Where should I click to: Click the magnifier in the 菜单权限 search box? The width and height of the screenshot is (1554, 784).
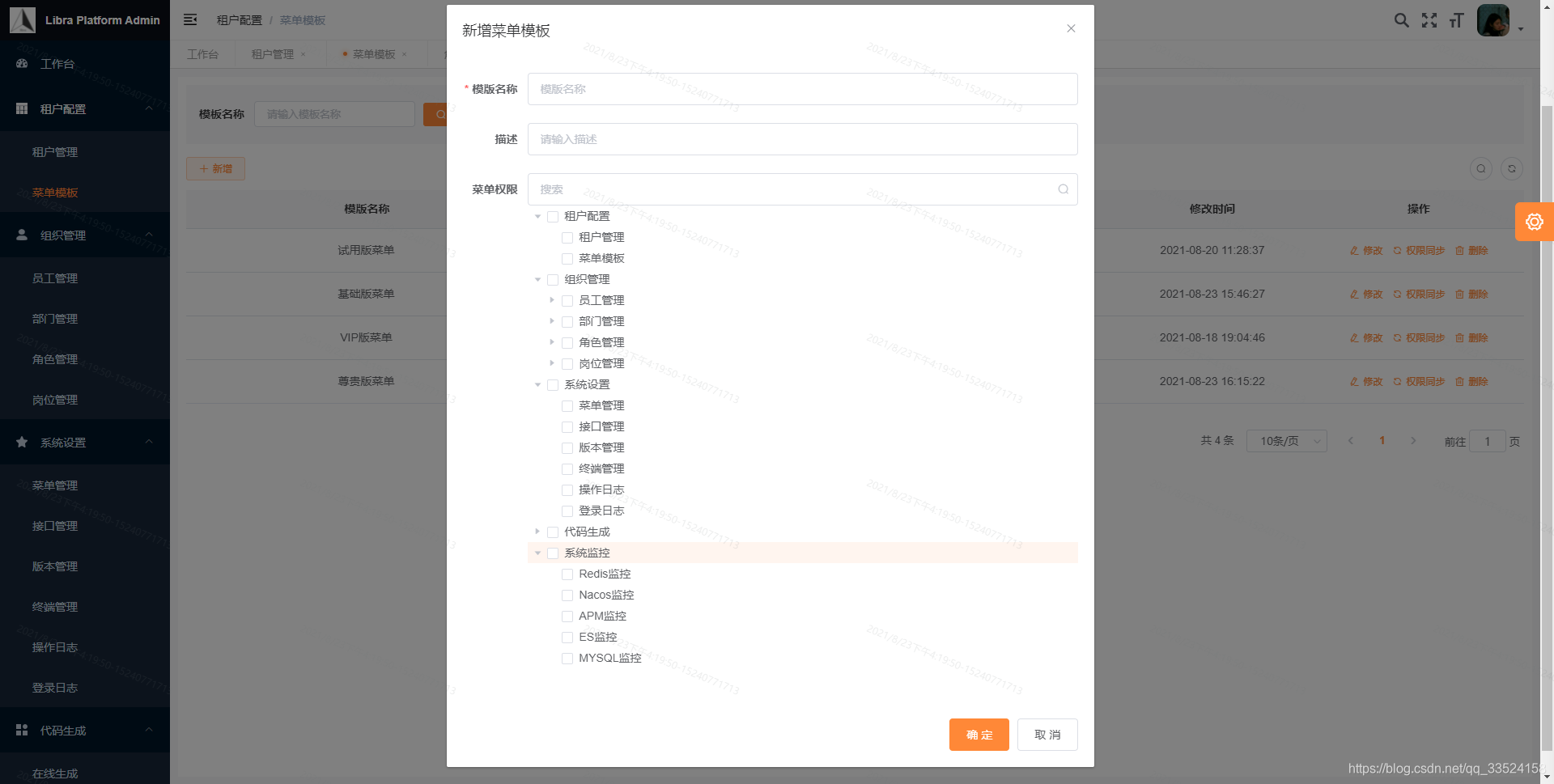[1062, 189]
